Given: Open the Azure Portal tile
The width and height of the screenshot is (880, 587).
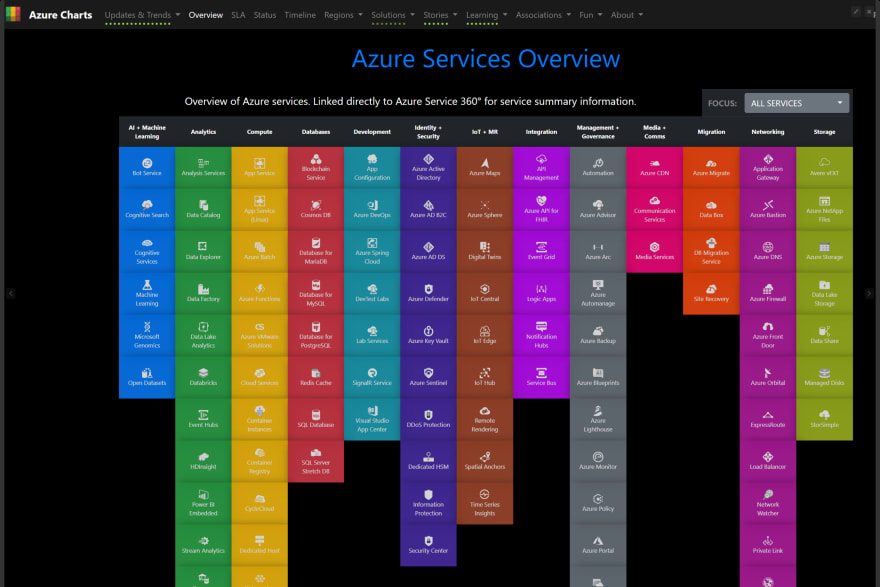Looking at the screenshot, I should point(598,545).
